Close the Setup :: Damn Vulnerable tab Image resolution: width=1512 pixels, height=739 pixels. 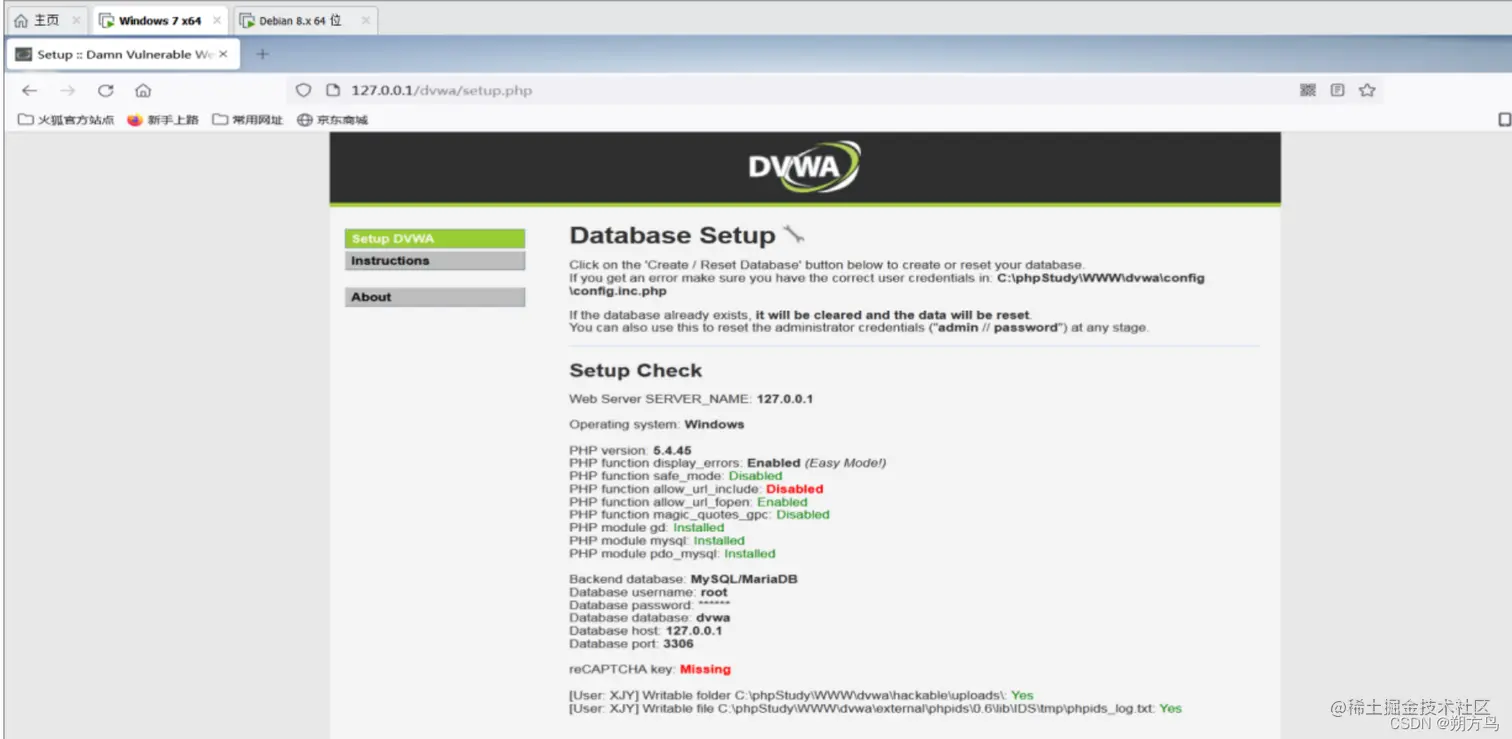coord(223,54)
